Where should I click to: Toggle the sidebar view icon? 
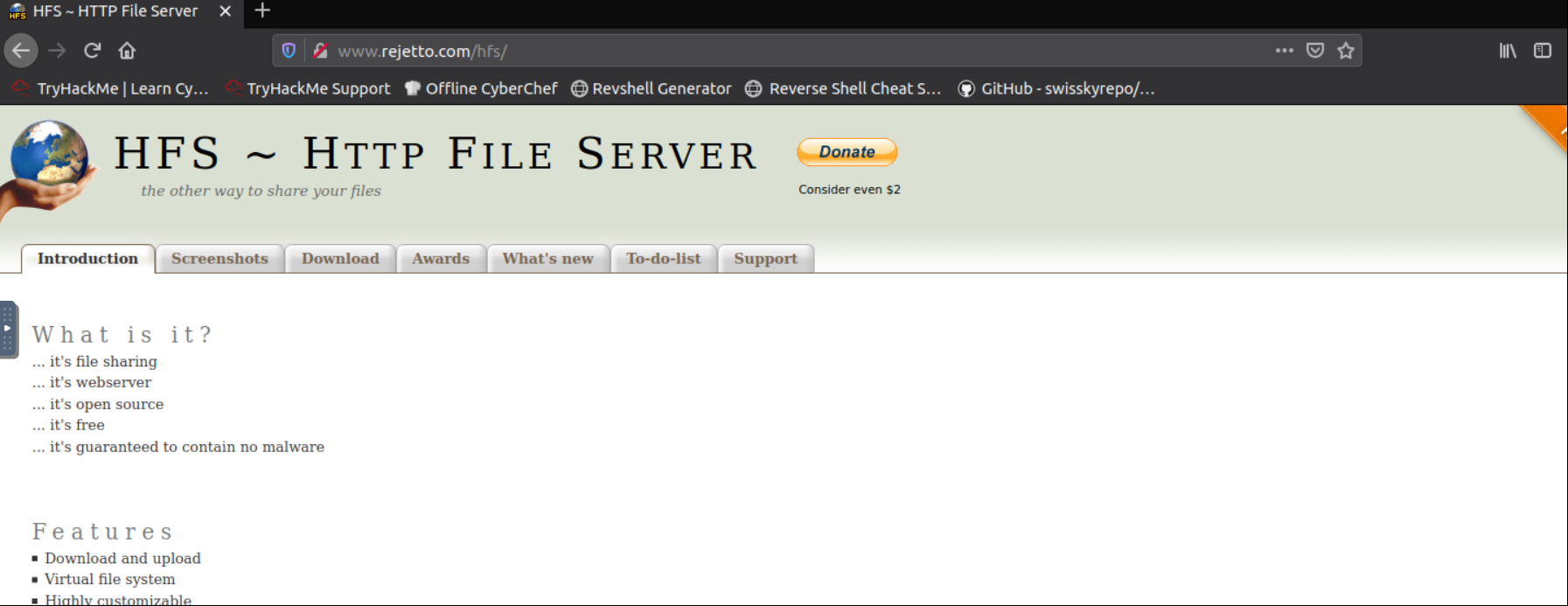[1543, 51]
